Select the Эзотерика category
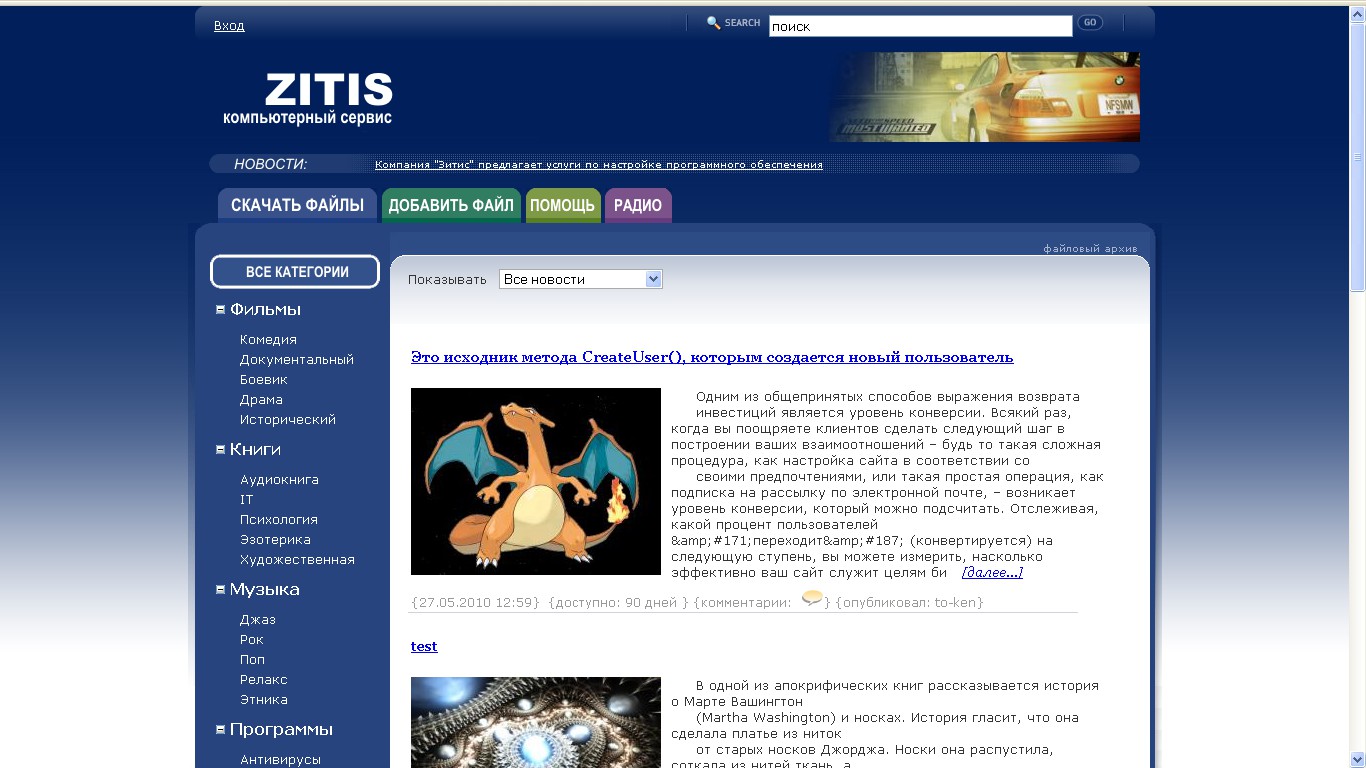This screenshot has height=768, width=1366. (x=275, y=540)
